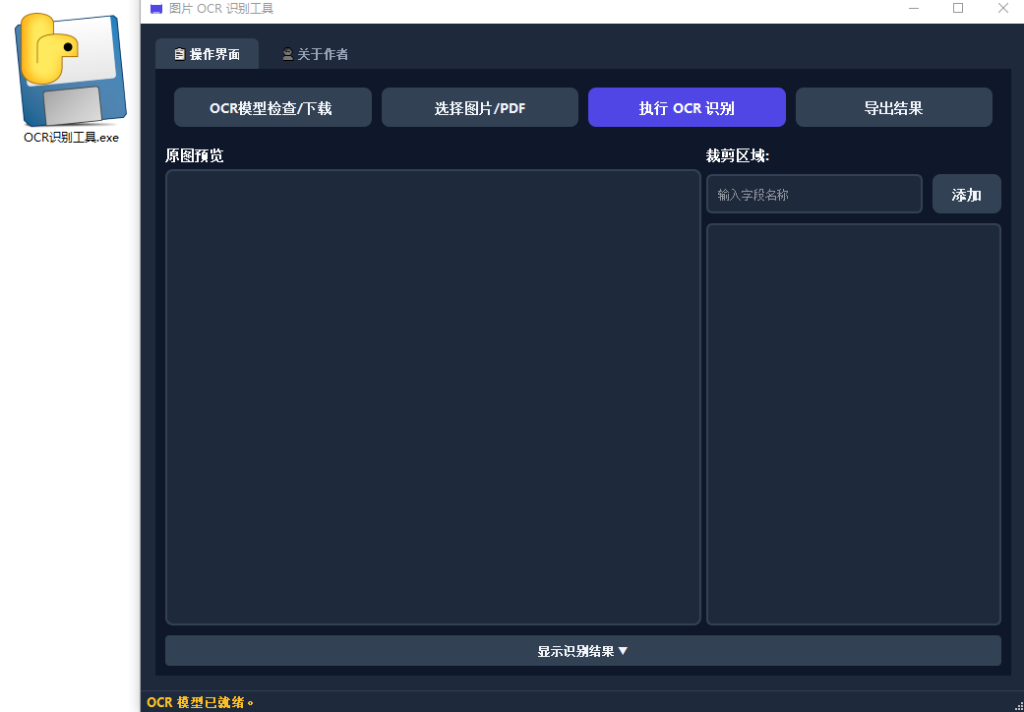Run recognition via 执行 OCR 识别
Image resolution: width=1024 pixels, height=712 pixels.
point(686,107)
